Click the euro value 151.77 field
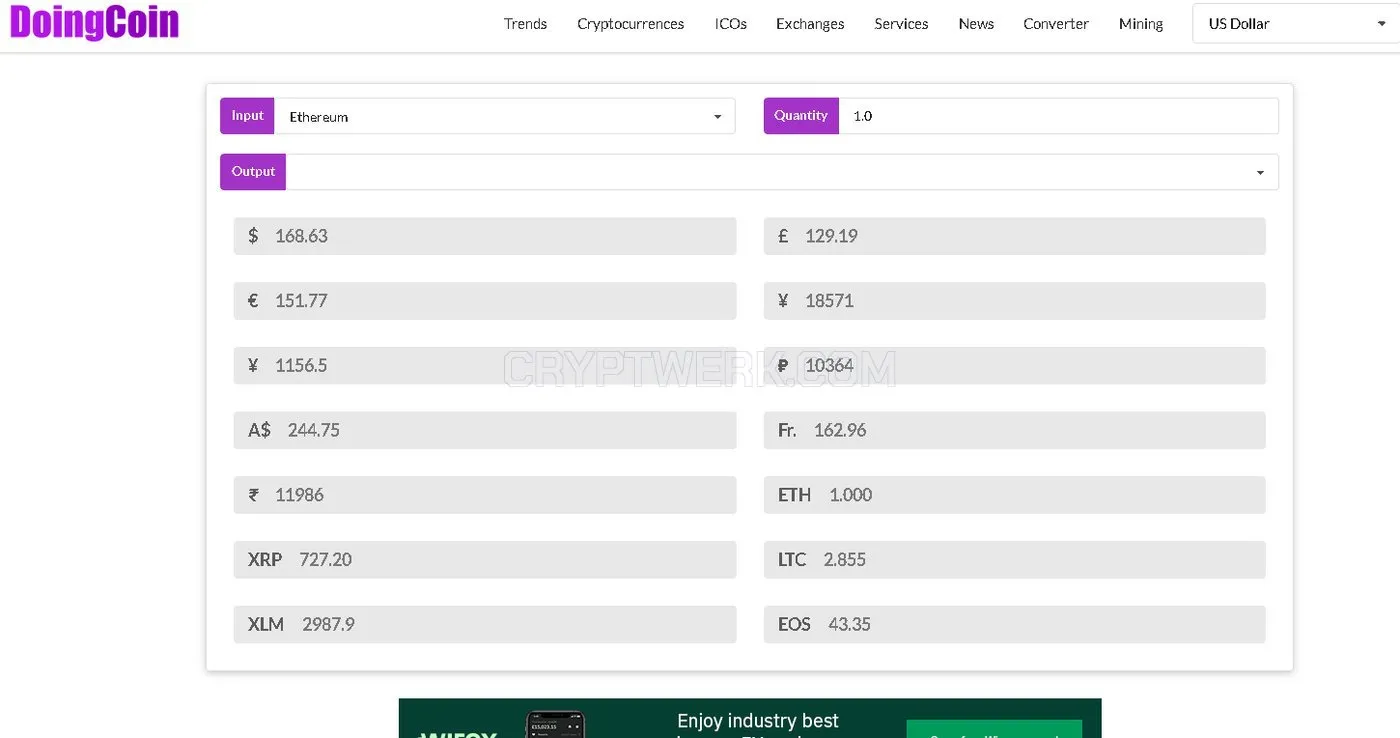The image size is (1400, 738). tap(485, 301)
